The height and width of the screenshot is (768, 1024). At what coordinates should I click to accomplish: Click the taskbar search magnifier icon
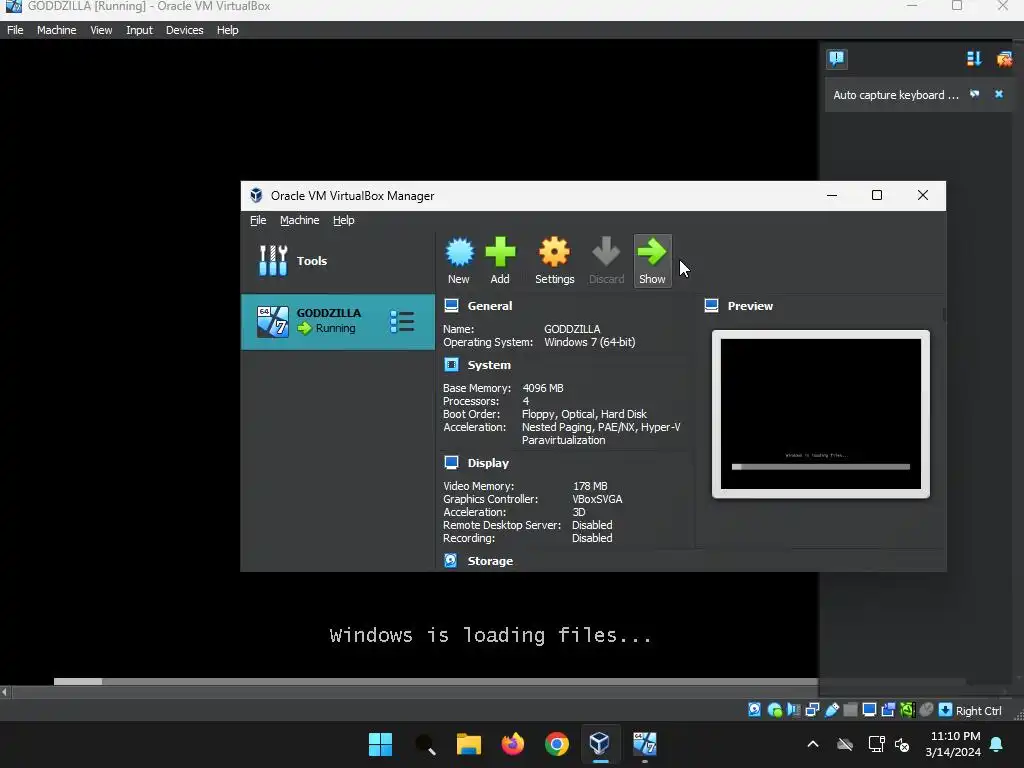pyautogui.click(x=424, y=743)
